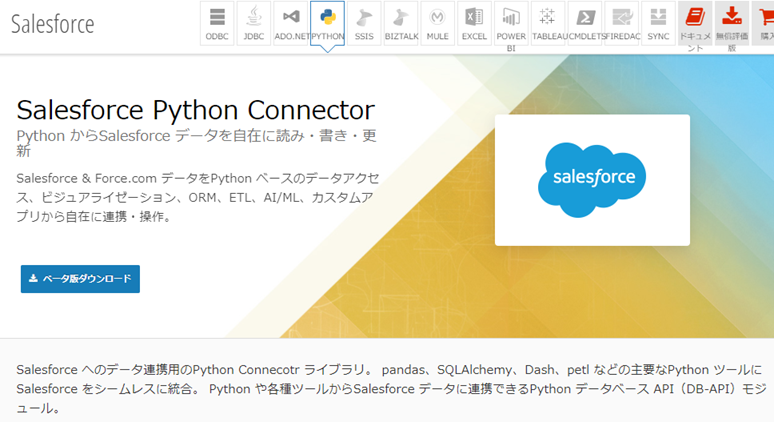Click the ベータ版ダウンロード button

tap(80, 279)
